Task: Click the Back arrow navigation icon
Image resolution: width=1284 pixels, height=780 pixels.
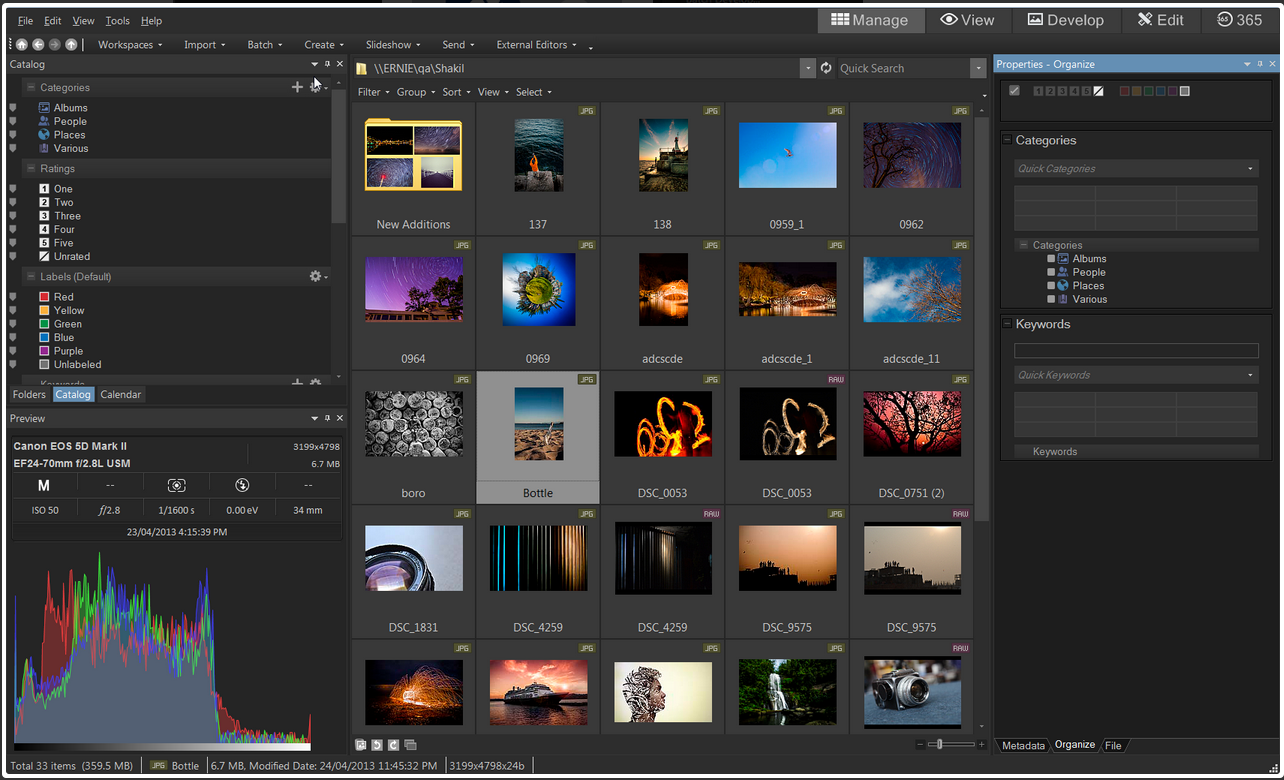Action: click(38, 45)
